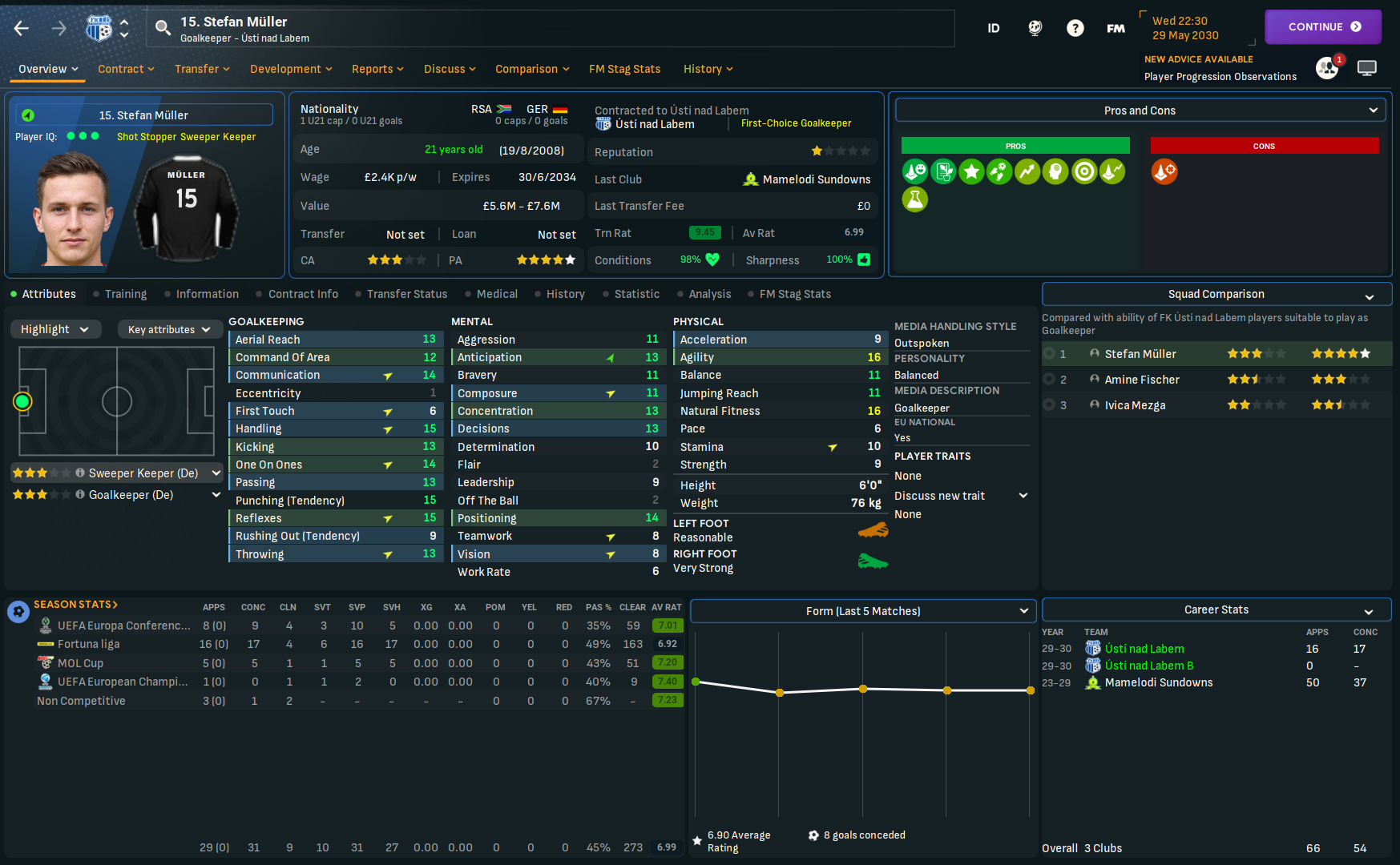Open the world globe icon
The image size is (1400, 865).
(x=1035, y=28)
